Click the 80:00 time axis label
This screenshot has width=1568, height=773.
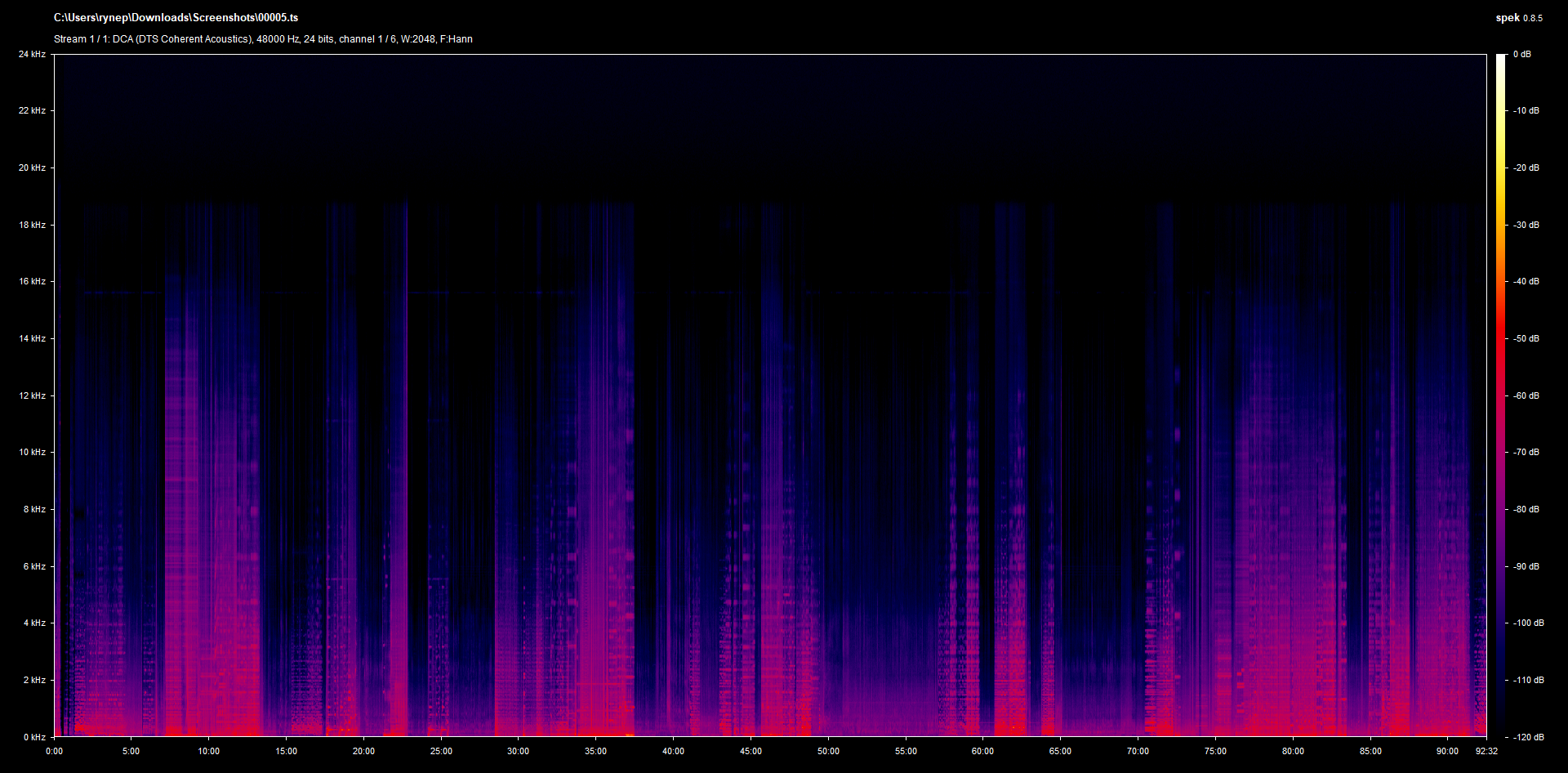pos(1293,751)
